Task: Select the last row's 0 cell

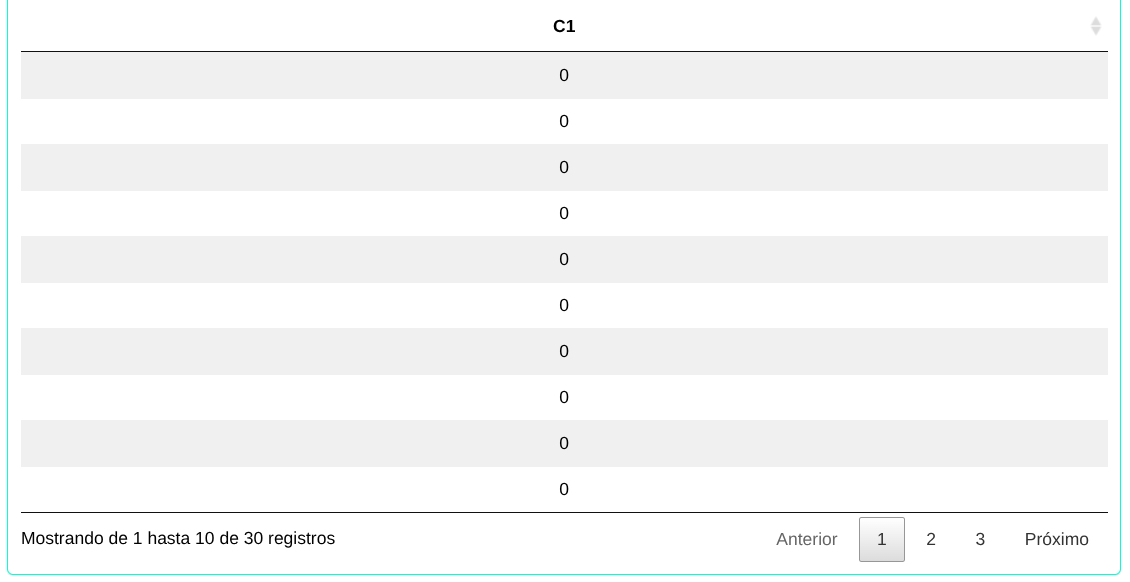Action: [564, 489]
